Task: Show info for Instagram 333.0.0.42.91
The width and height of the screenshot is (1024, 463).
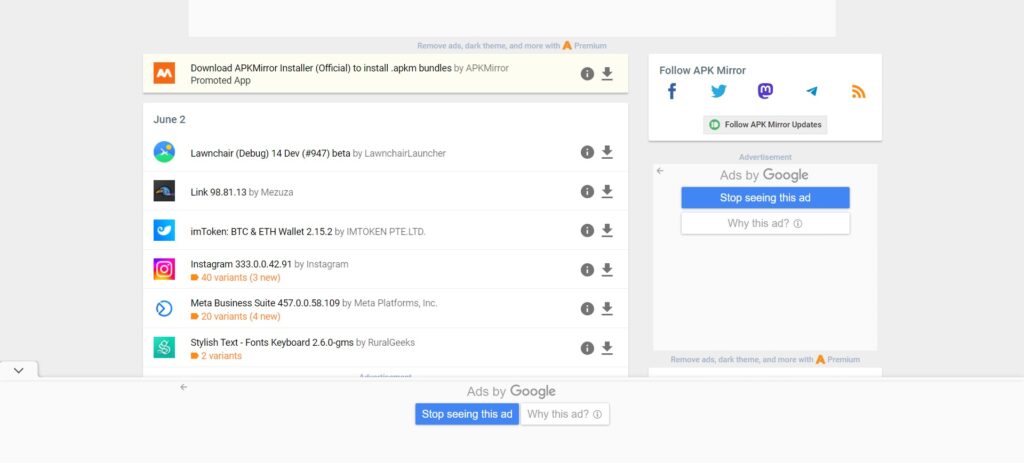Action: pyautogui.click(x=587, y=270)
